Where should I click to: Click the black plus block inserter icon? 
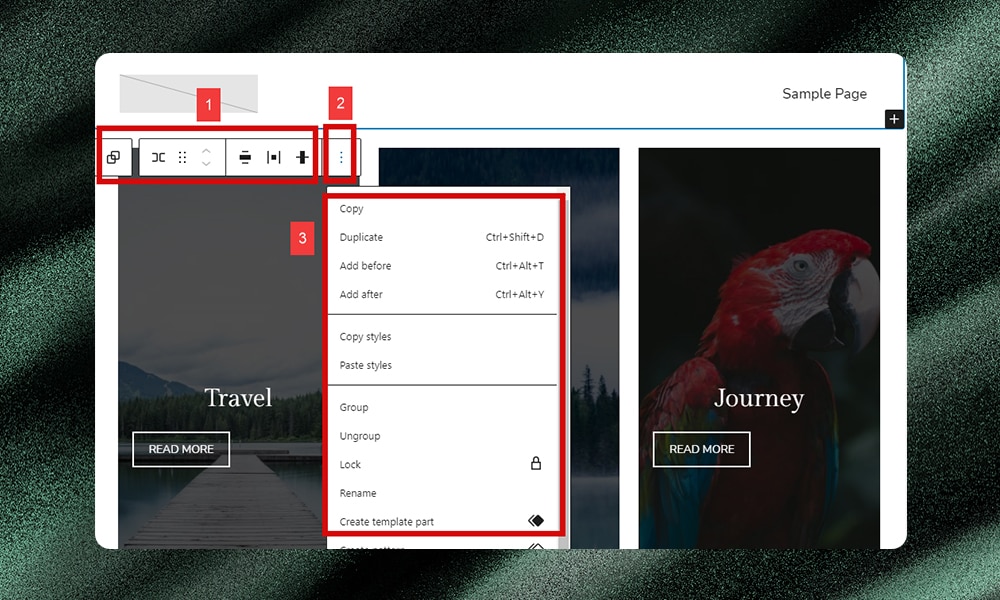click(893, 118)
